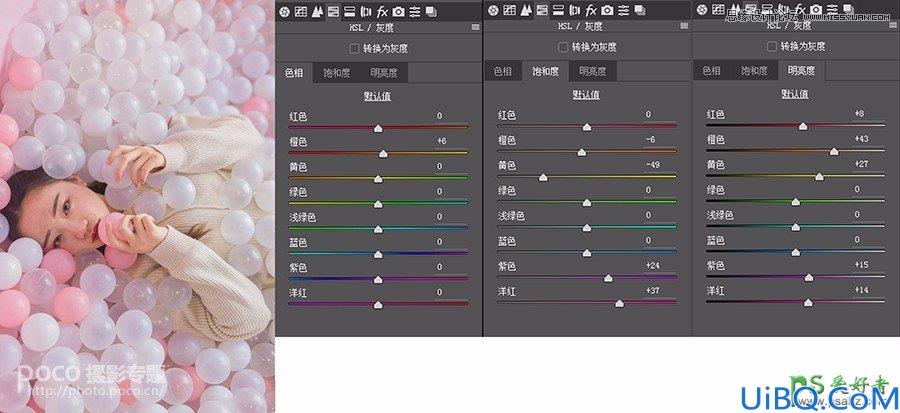Click the 蓝色 hue slider handle
The width and height of the screenshot is (900, 413).
pyautogui.click(x=378, y=255)
